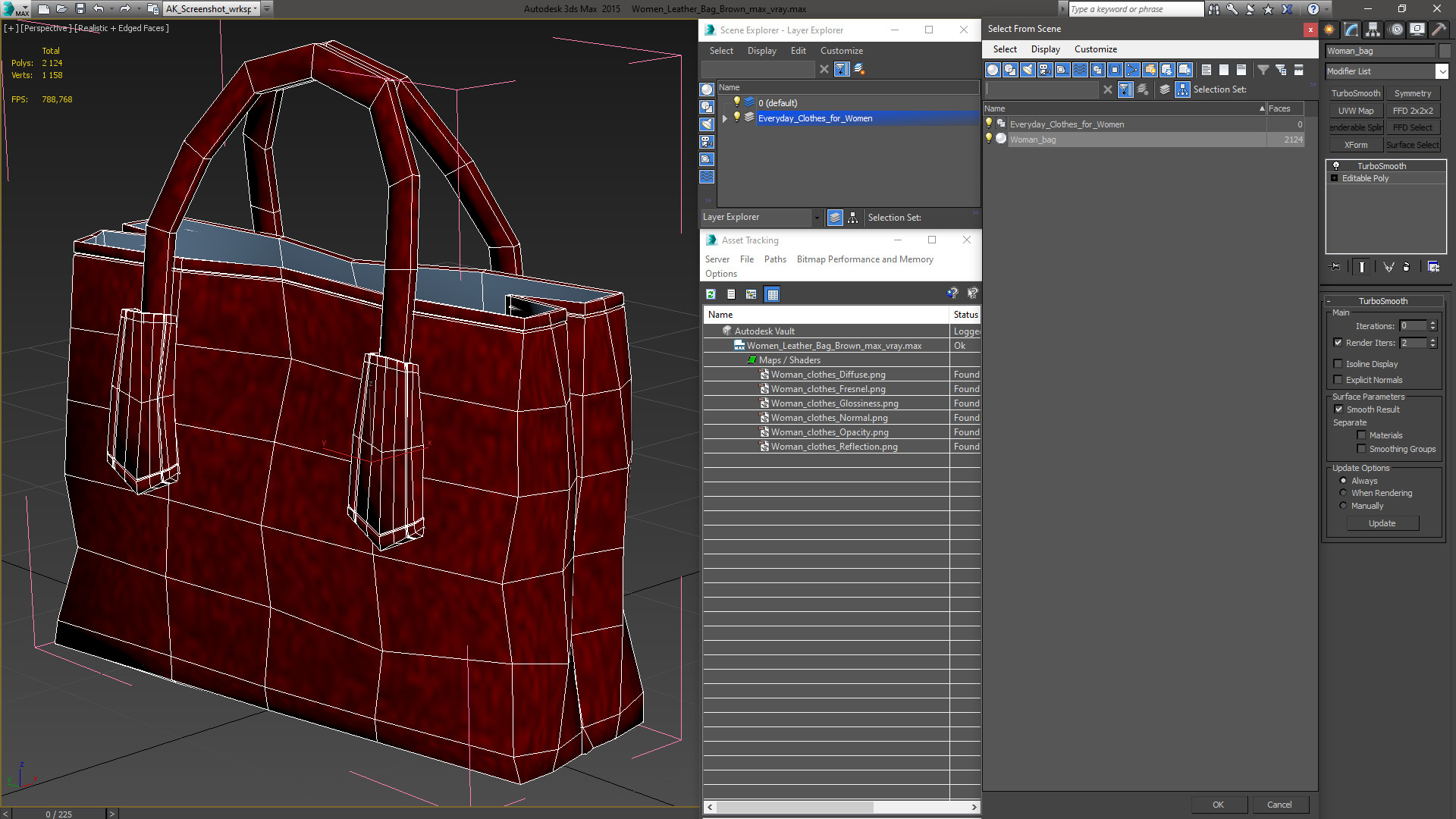Toggle TurboSmooth modifier lightbulb in stack
The height and width of the screenshot is (819, 1456).
click(x=1336, y=166)
